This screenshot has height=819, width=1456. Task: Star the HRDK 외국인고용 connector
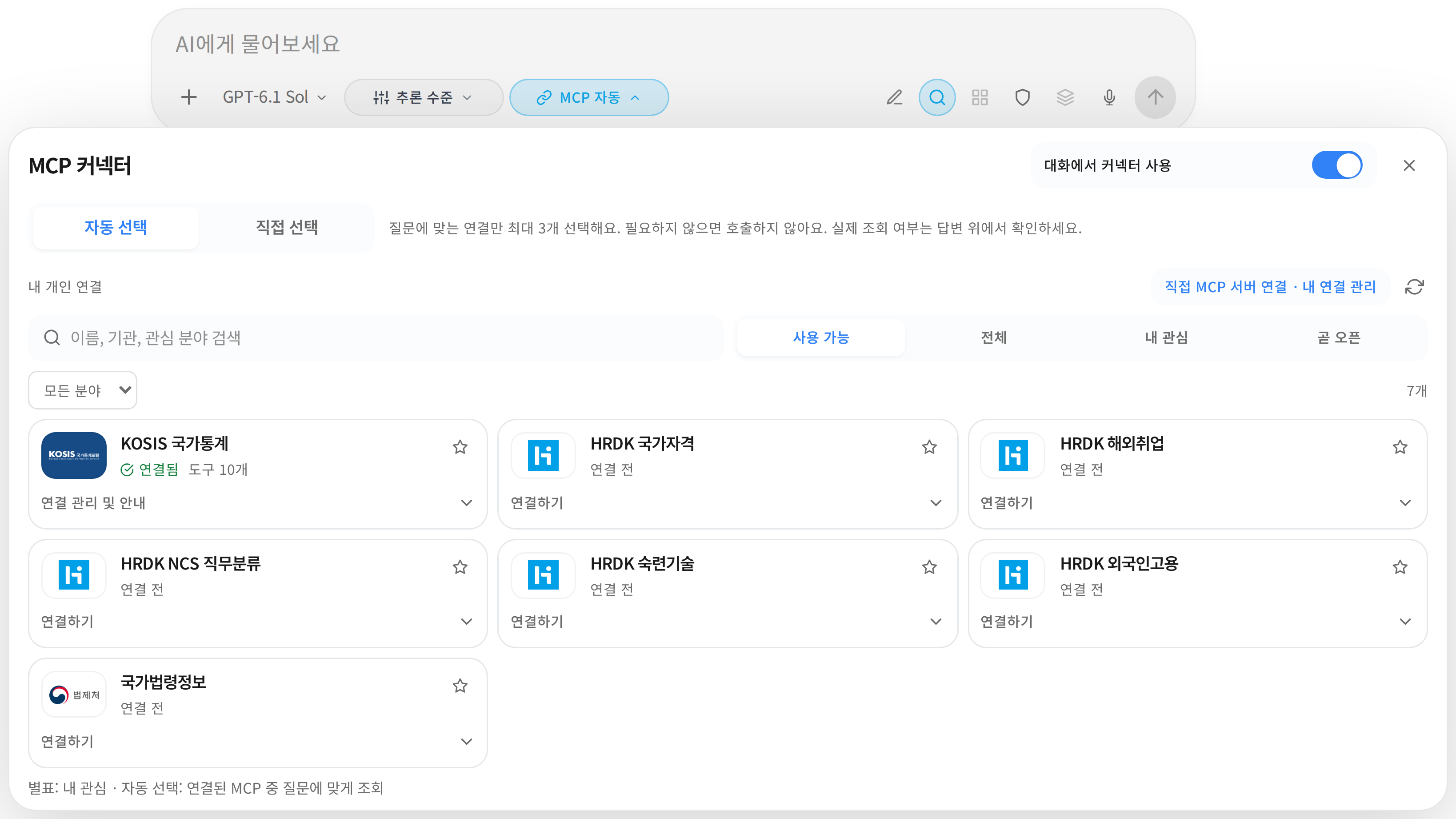pos(1400,567)
